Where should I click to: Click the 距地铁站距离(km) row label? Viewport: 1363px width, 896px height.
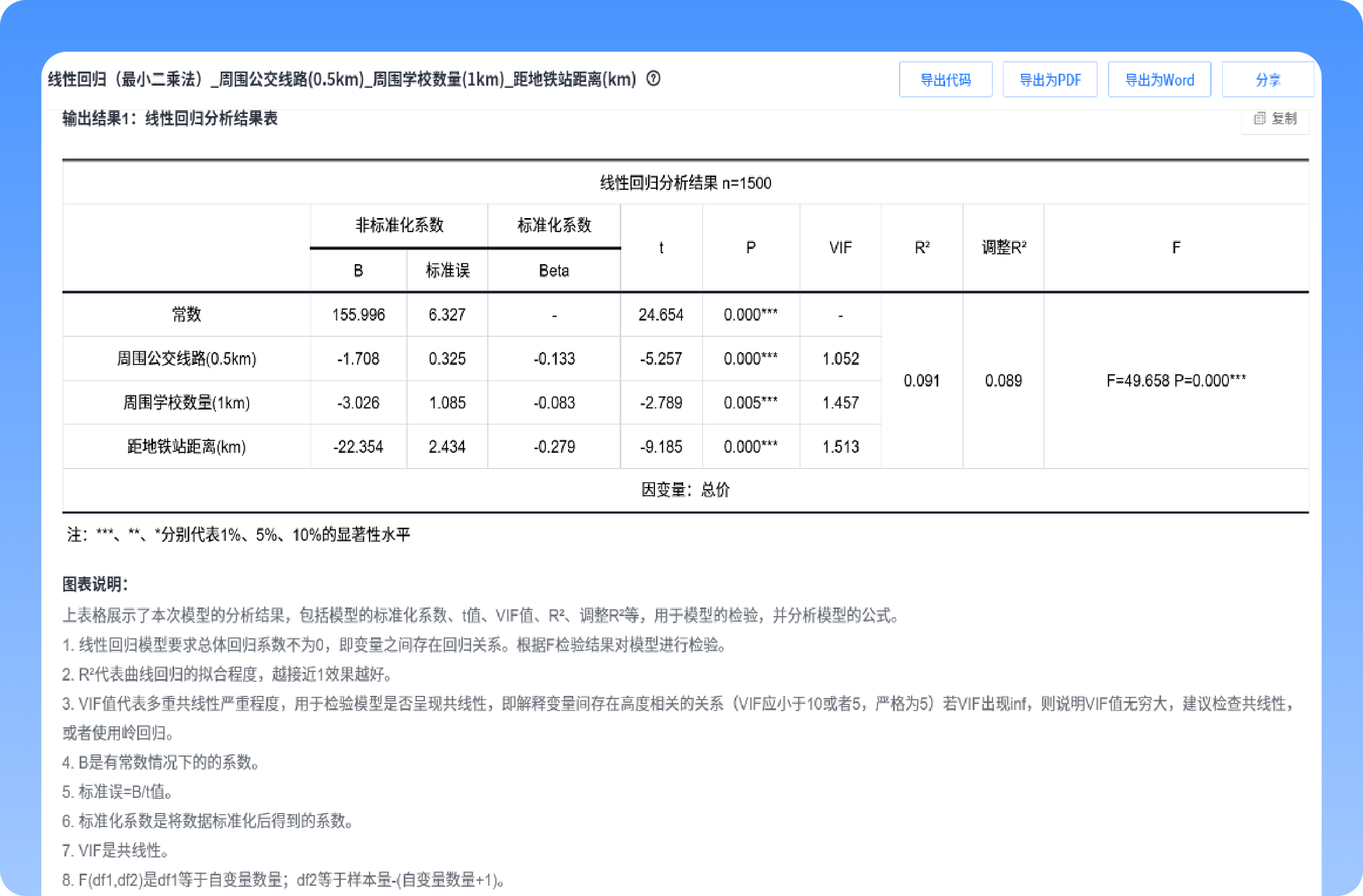[186, 446]
